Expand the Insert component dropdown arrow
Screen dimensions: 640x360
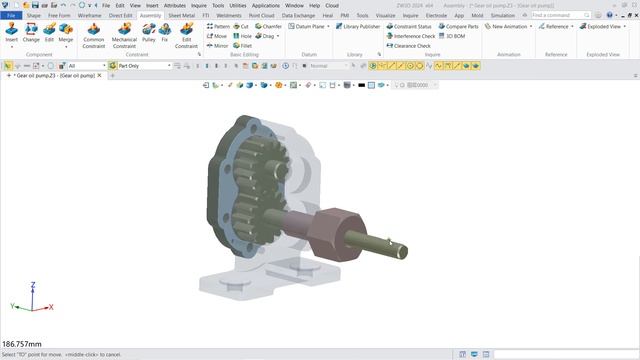(x=11, y=47)
